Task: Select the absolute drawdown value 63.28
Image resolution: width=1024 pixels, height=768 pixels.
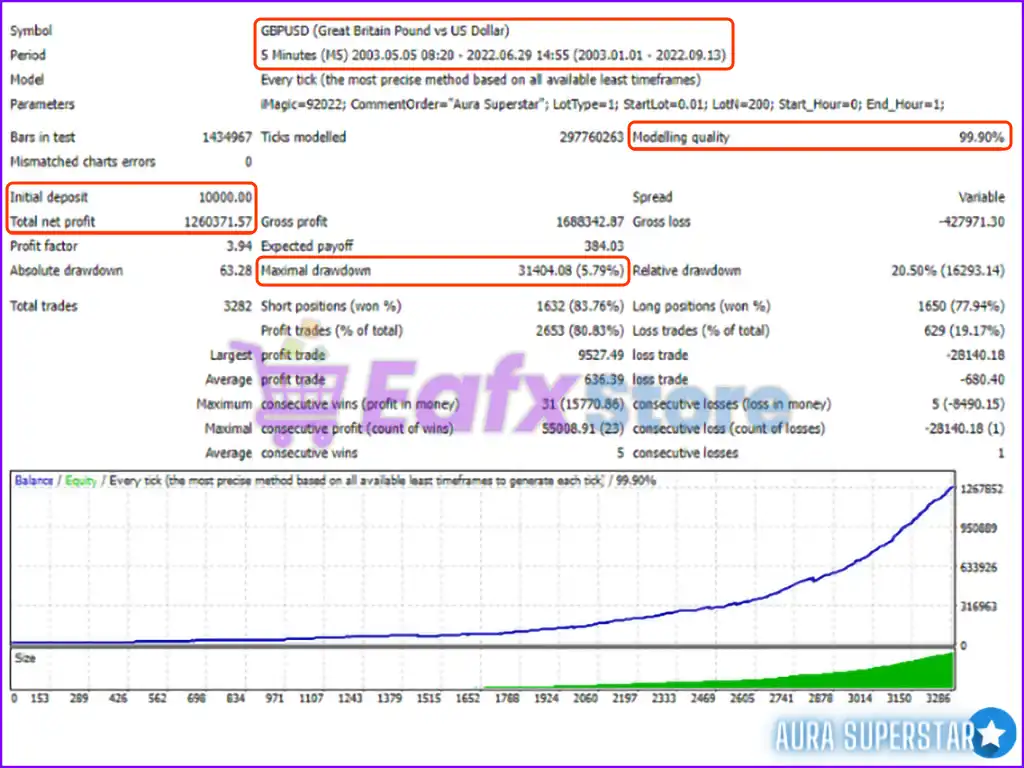Action: coord(236,270)
